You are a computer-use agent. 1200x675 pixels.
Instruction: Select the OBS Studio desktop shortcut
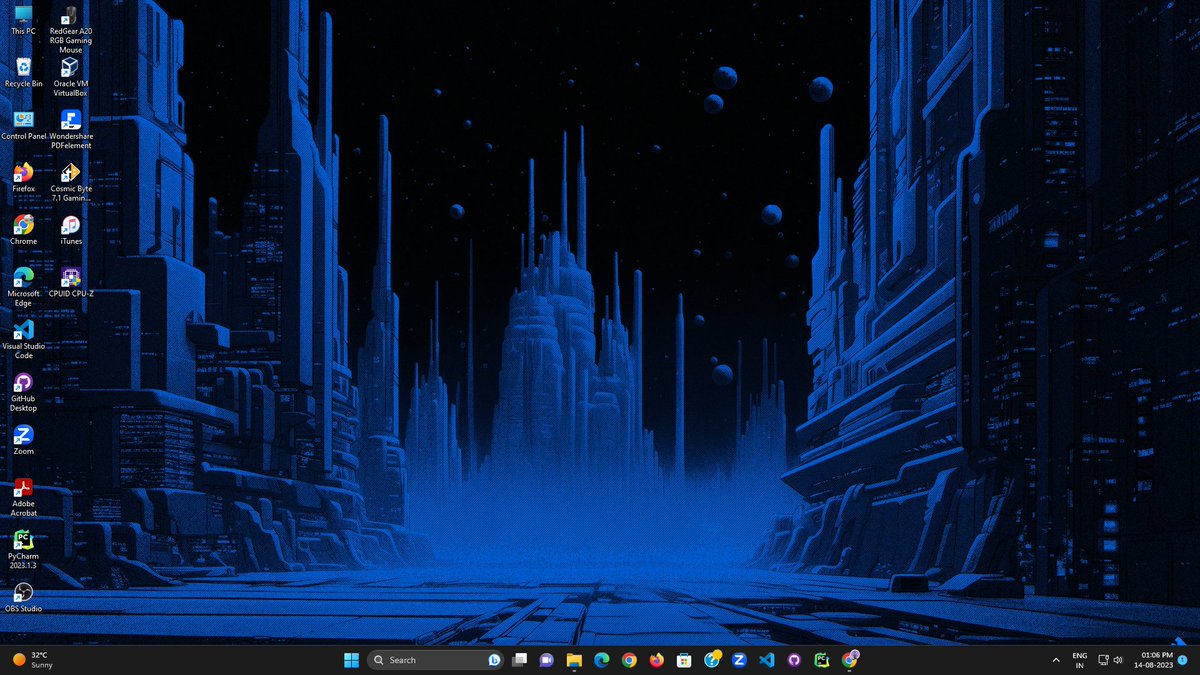(x=23, y=598)
